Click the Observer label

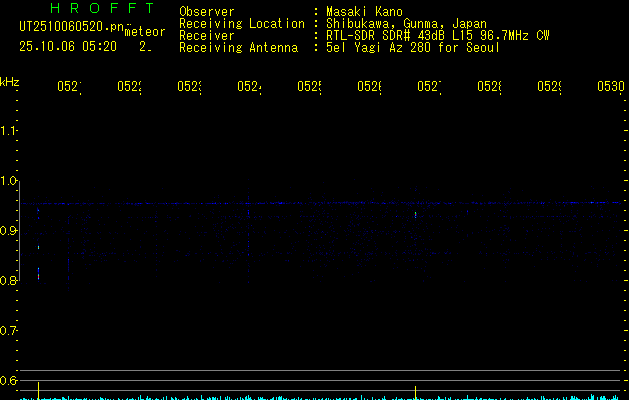[x=207, y=11]
